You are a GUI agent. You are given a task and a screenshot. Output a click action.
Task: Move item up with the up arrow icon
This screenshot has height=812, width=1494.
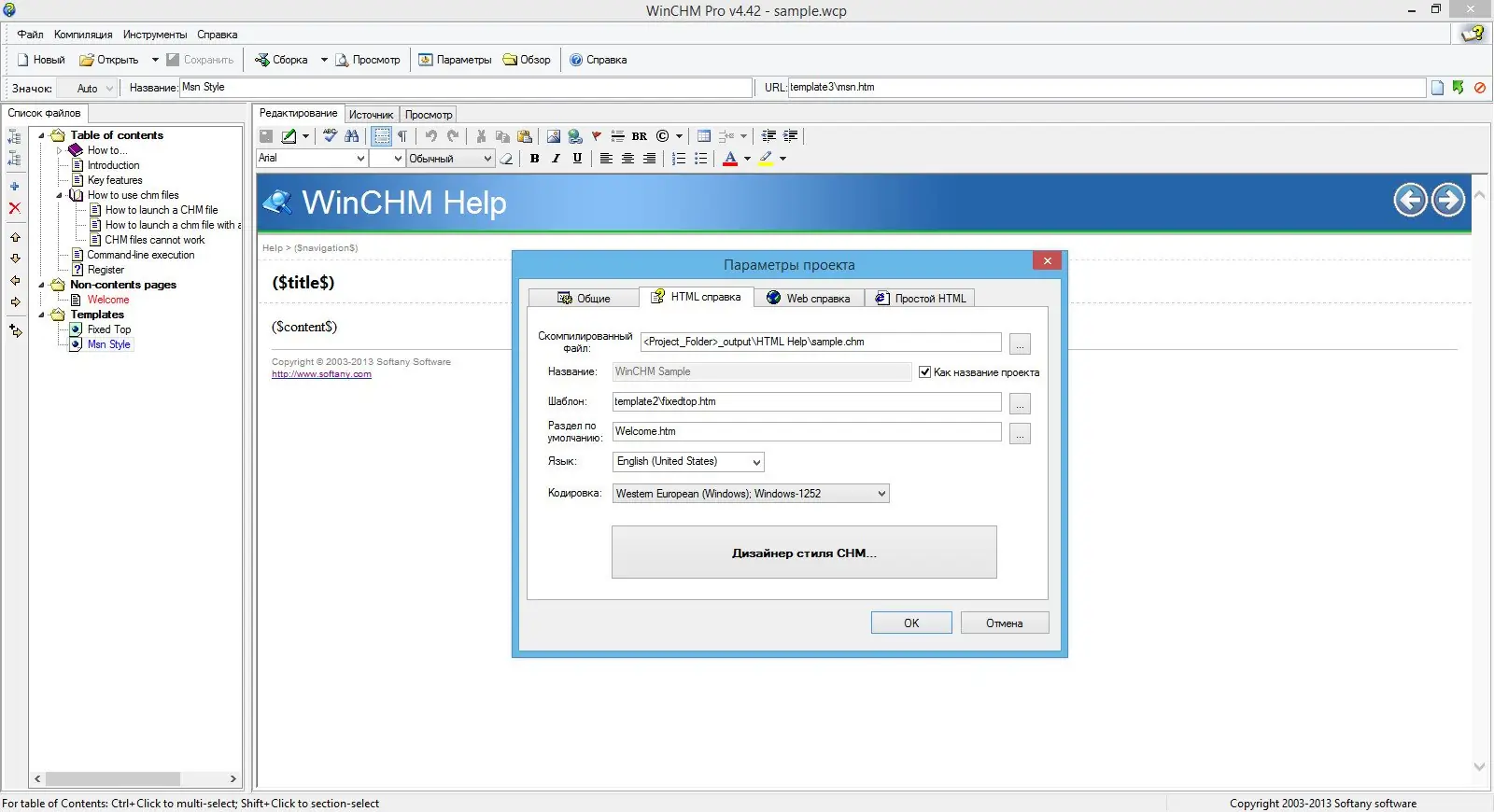click(15, 237)
